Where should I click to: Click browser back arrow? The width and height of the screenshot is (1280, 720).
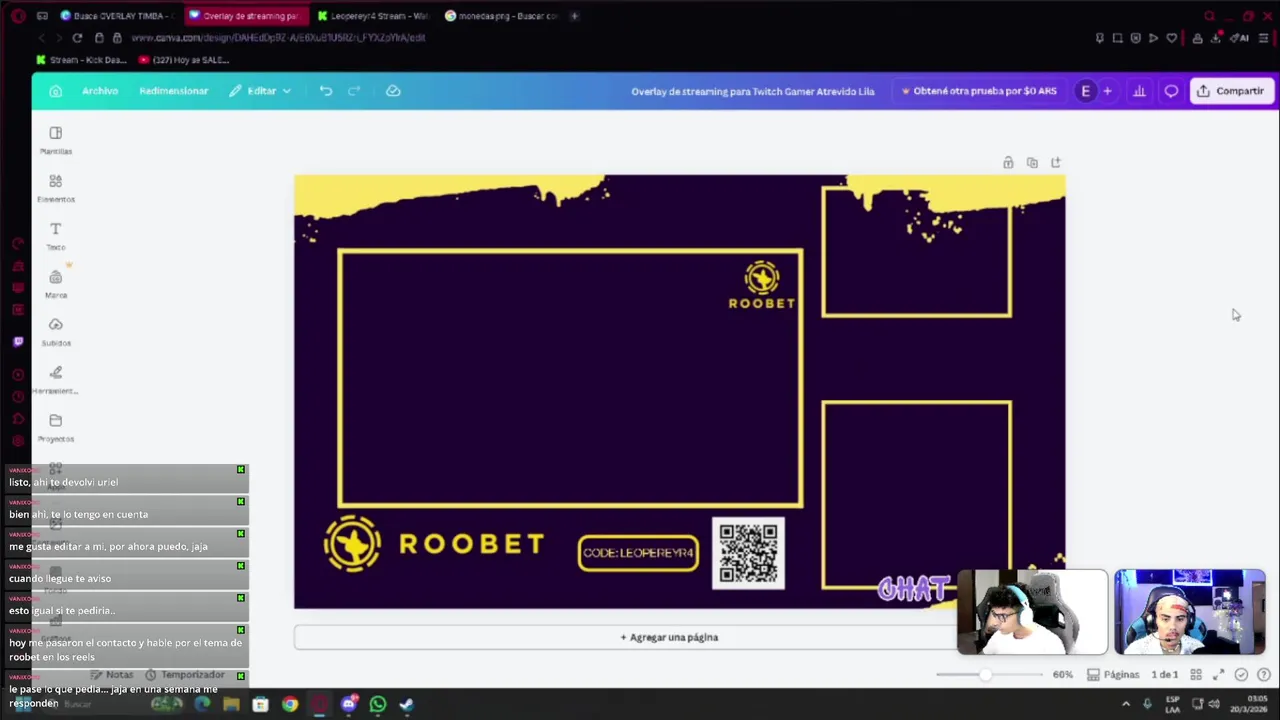[41, 38]
